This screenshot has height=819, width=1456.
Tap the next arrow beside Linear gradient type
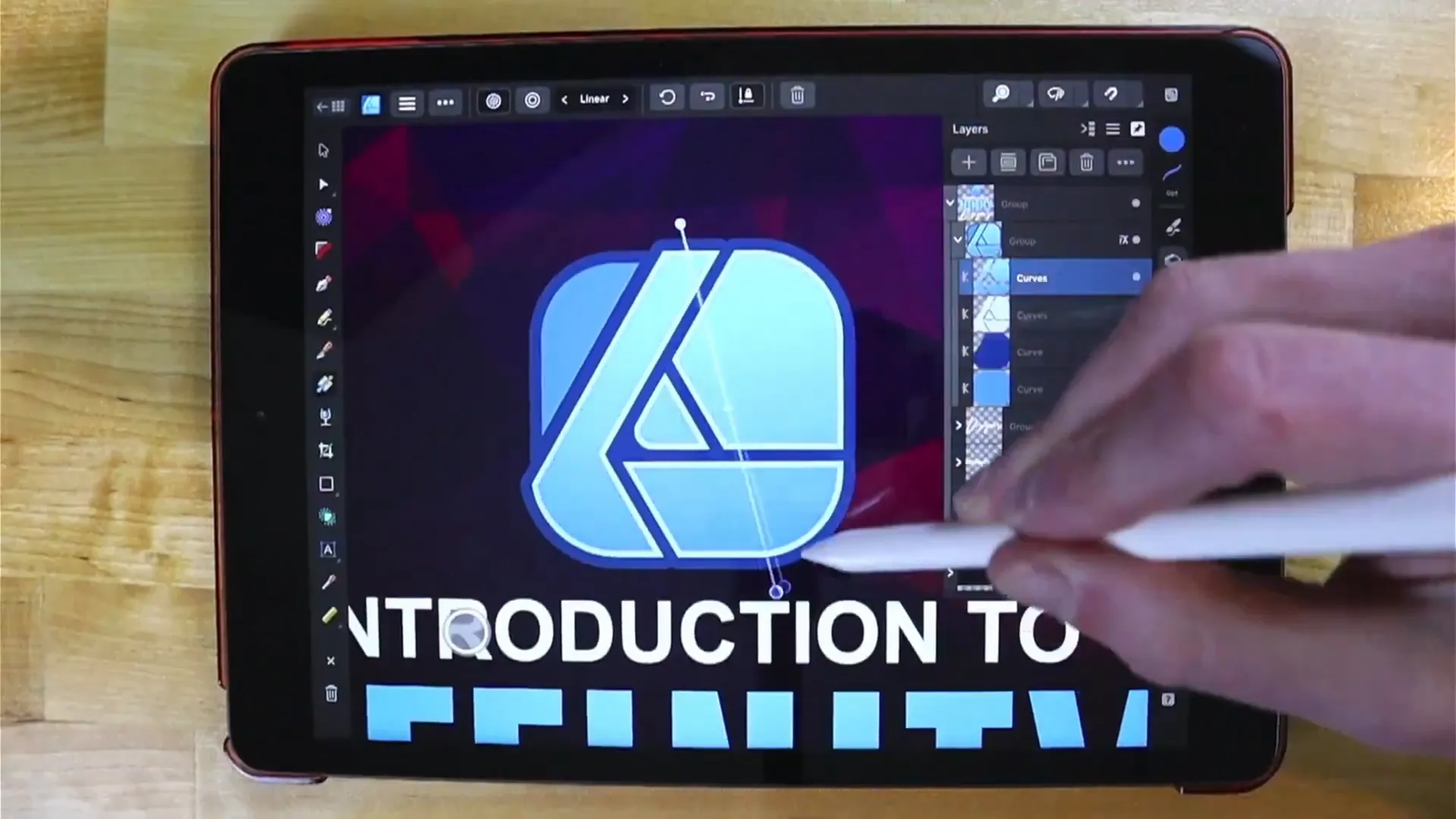point(625,98)
